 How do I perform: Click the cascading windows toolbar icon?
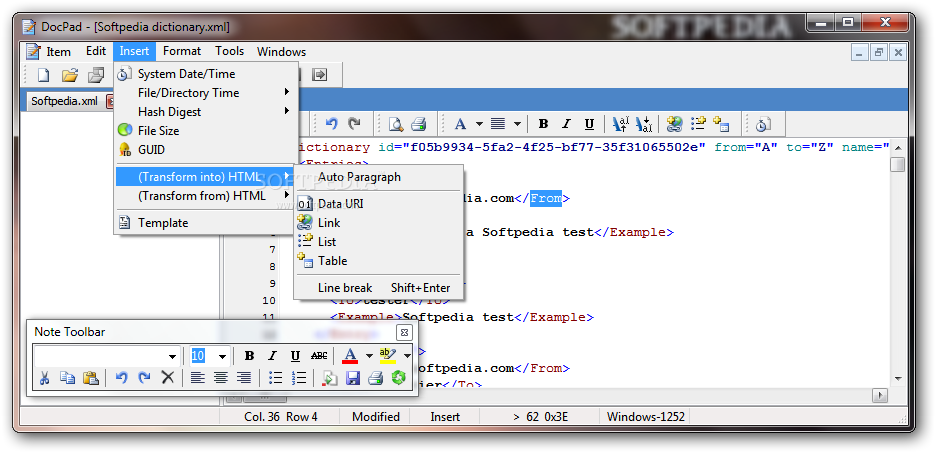pos(96,75)
